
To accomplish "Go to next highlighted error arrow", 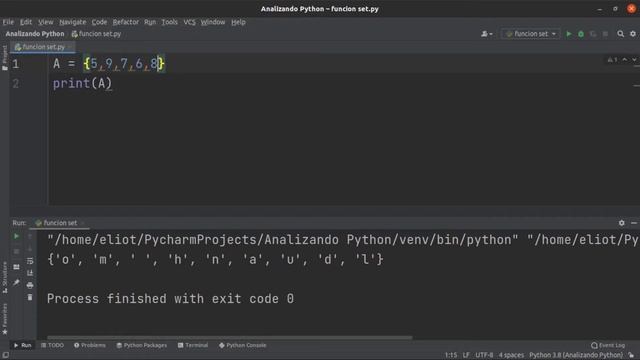I will [634, 60].
